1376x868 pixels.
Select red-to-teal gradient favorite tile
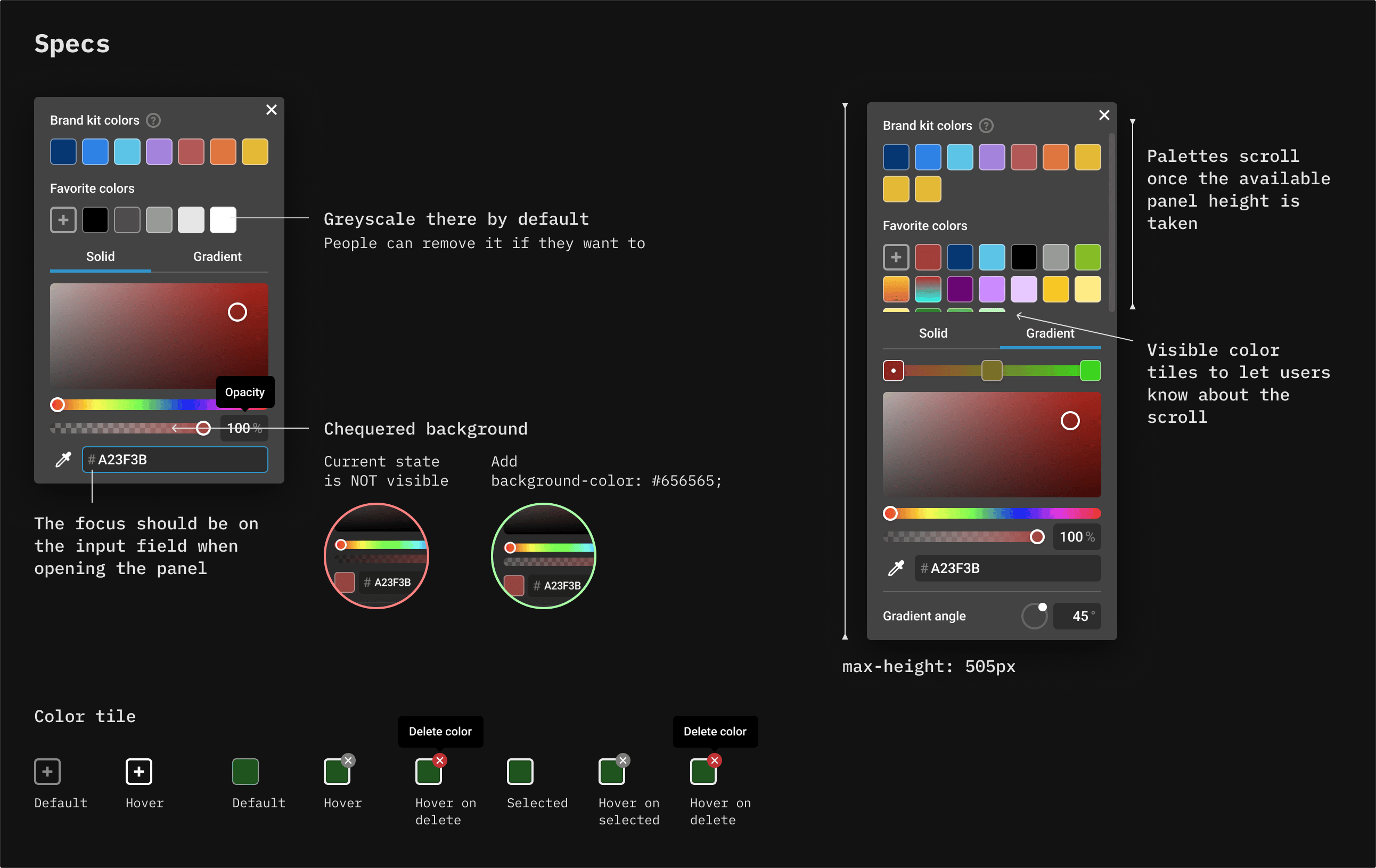[928, 289]
